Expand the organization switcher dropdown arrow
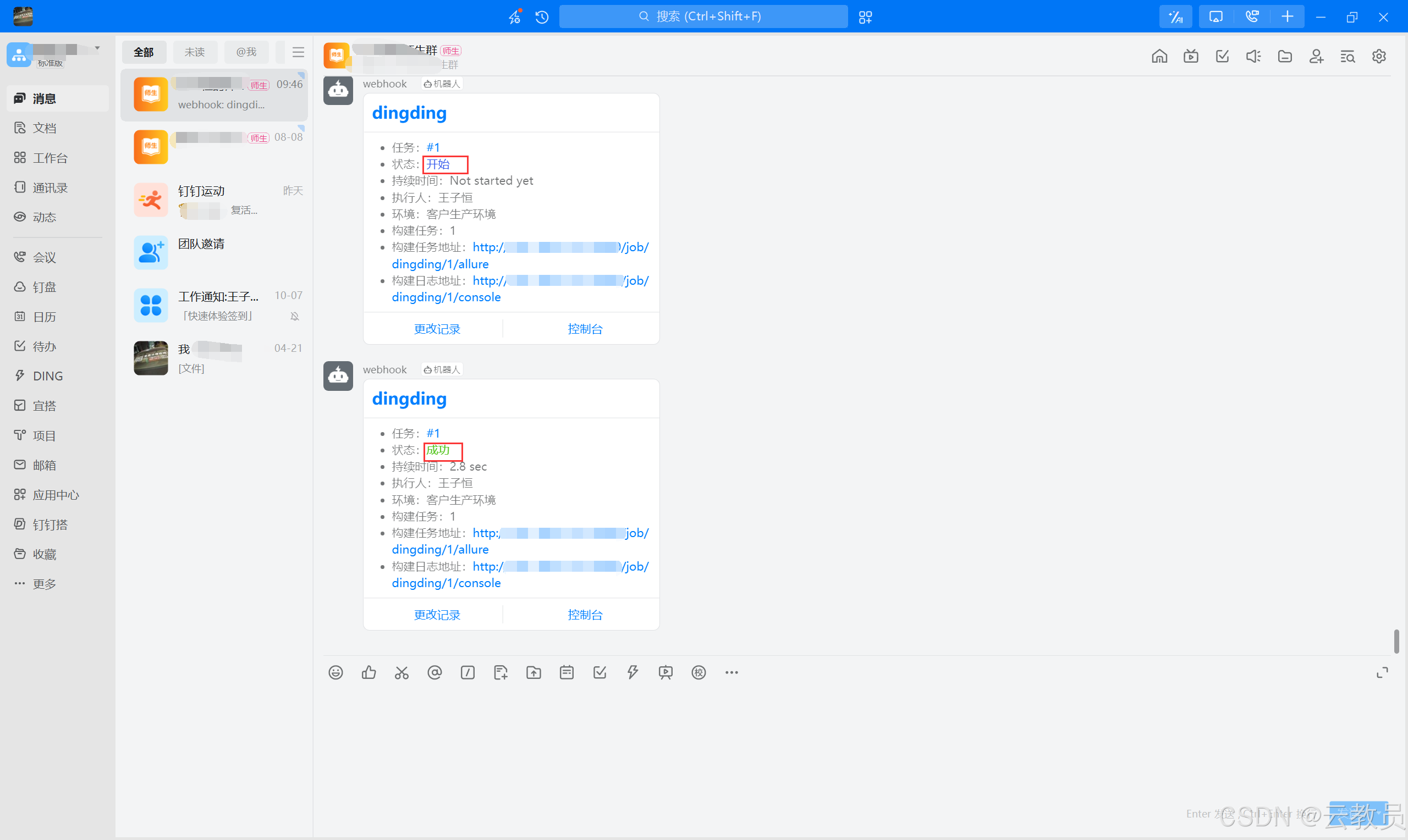1408x840 pixels. (97, 48)
